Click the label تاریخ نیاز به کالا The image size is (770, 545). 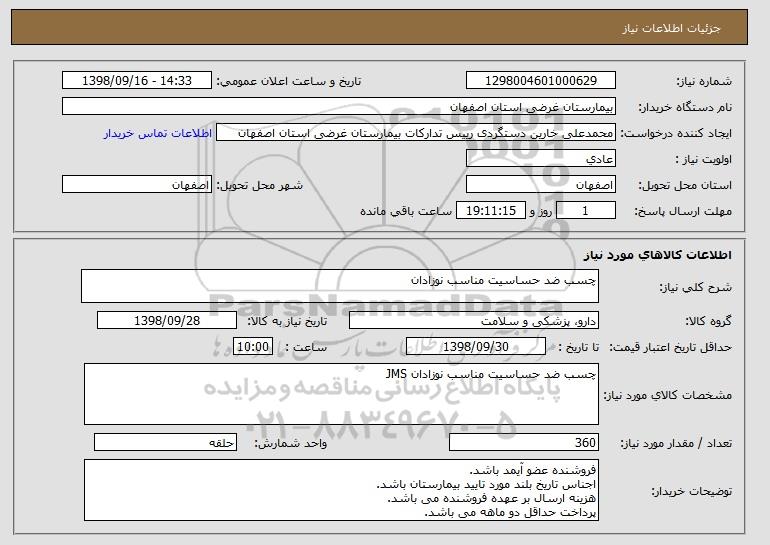tap(287, 321)
